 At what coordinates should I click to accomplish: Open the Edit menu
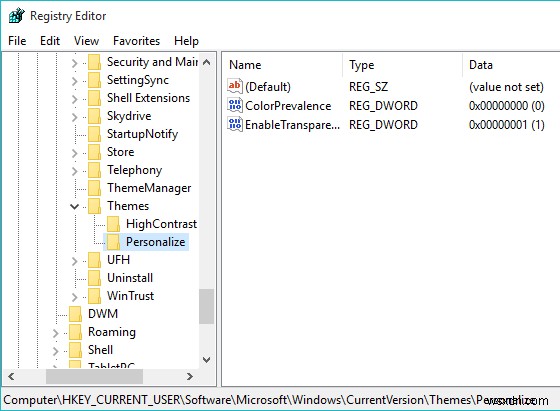coord(50,41)
